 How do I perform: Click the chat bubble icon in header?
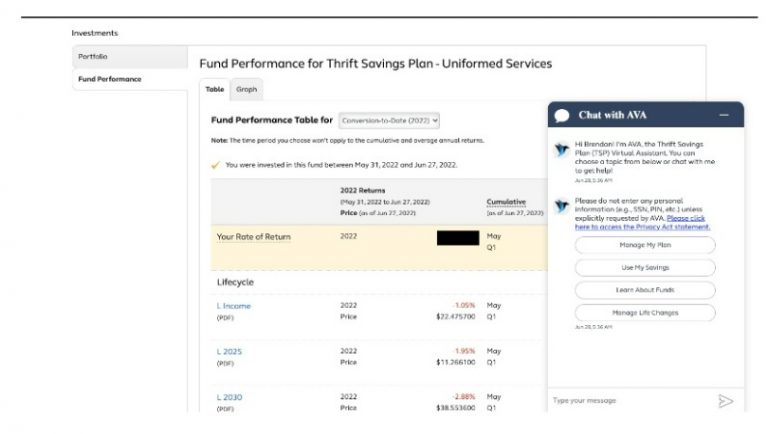coord(562,116)
